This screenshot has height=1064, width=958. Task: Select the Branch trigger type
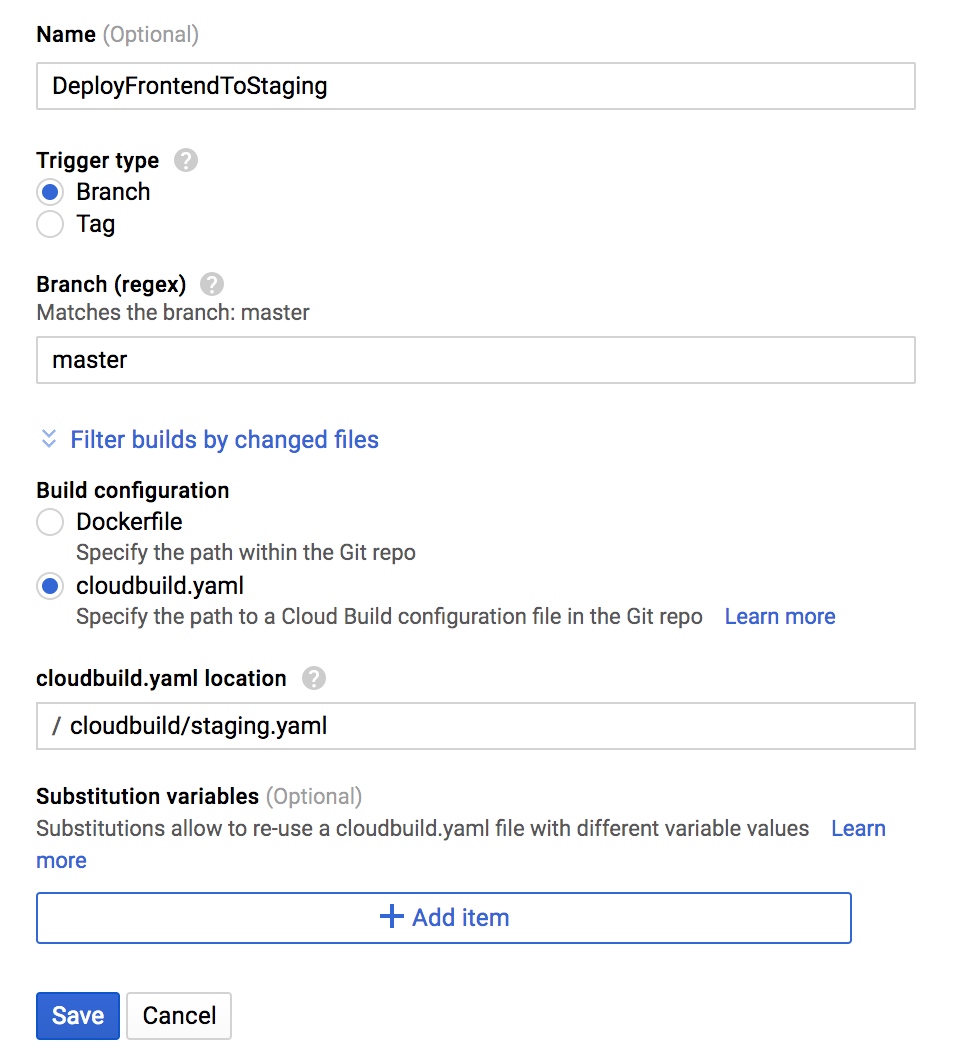49,191
